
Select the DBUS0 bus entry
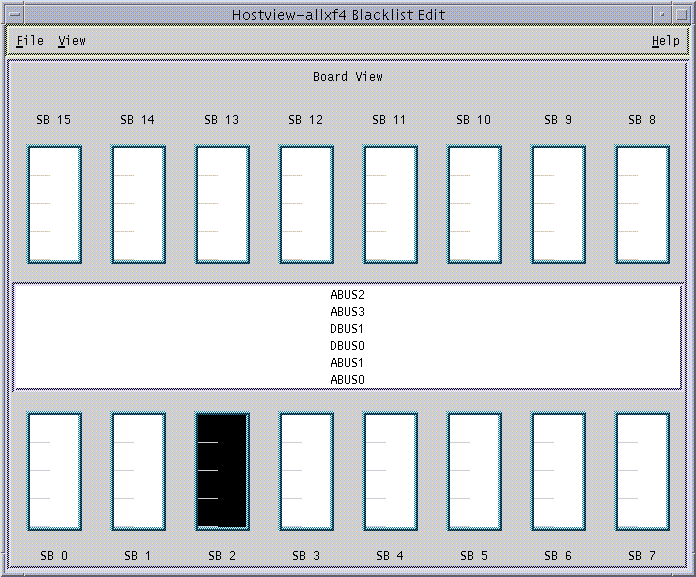347,346
